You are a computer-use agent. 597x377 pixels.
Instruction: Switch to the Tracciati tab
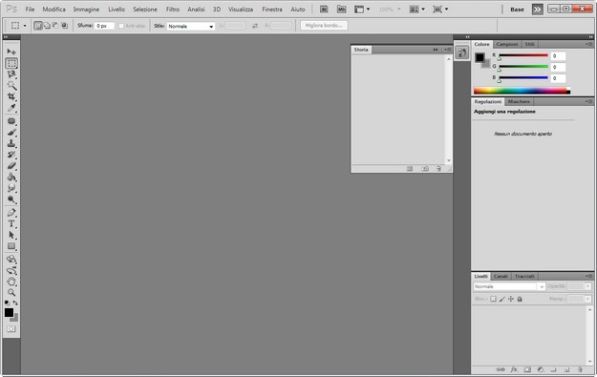pos(525,276)
